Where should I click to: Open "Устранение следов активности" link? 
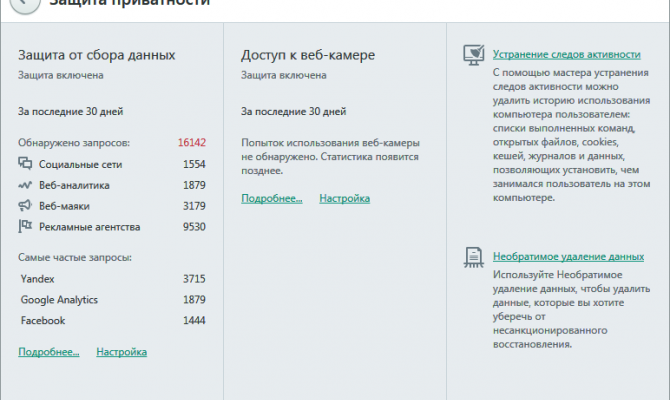click(567, 55)
